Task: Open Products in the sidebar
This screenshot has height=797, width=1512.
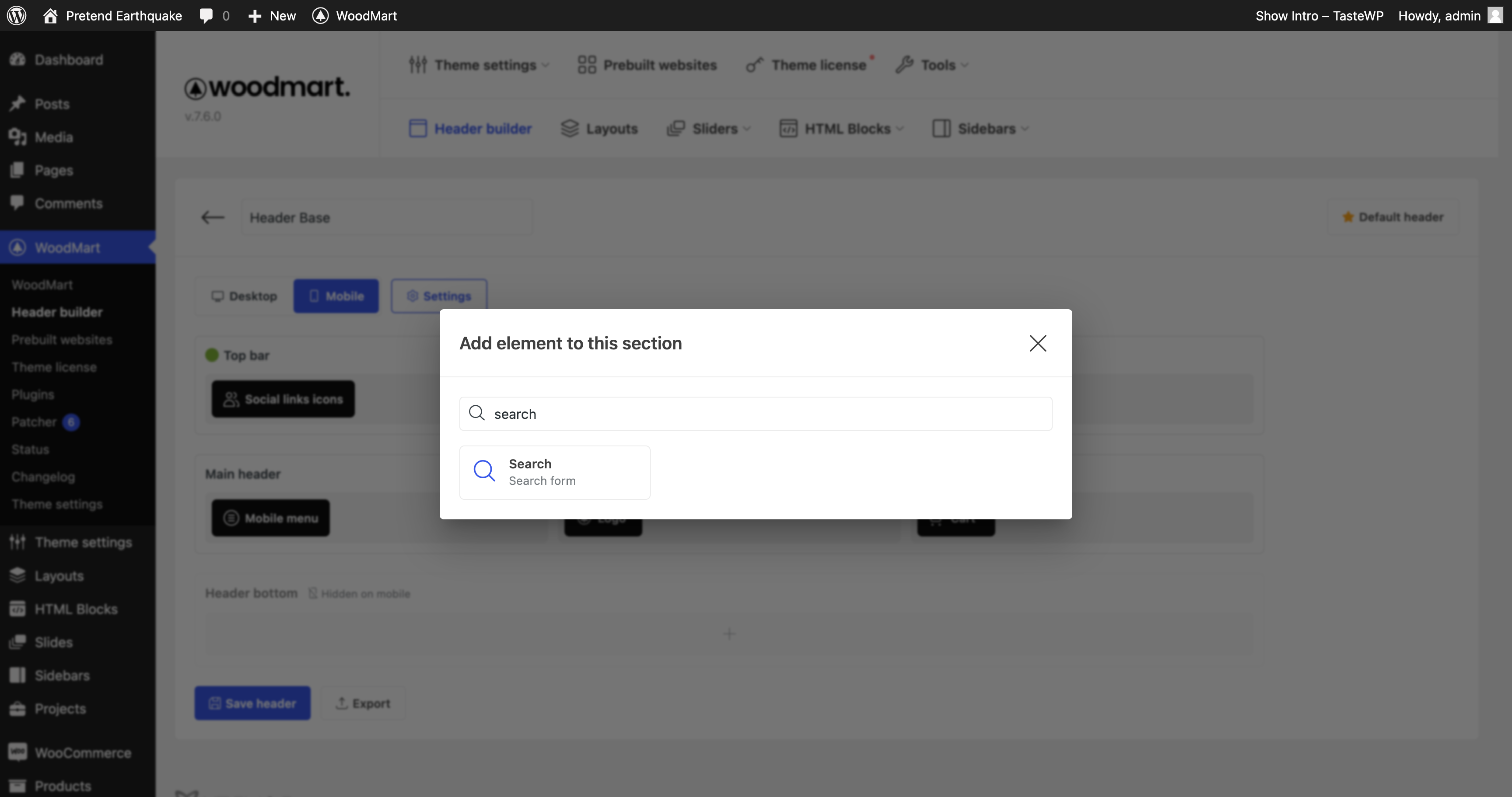Action: pyautogui.click(x=78, y=786)
